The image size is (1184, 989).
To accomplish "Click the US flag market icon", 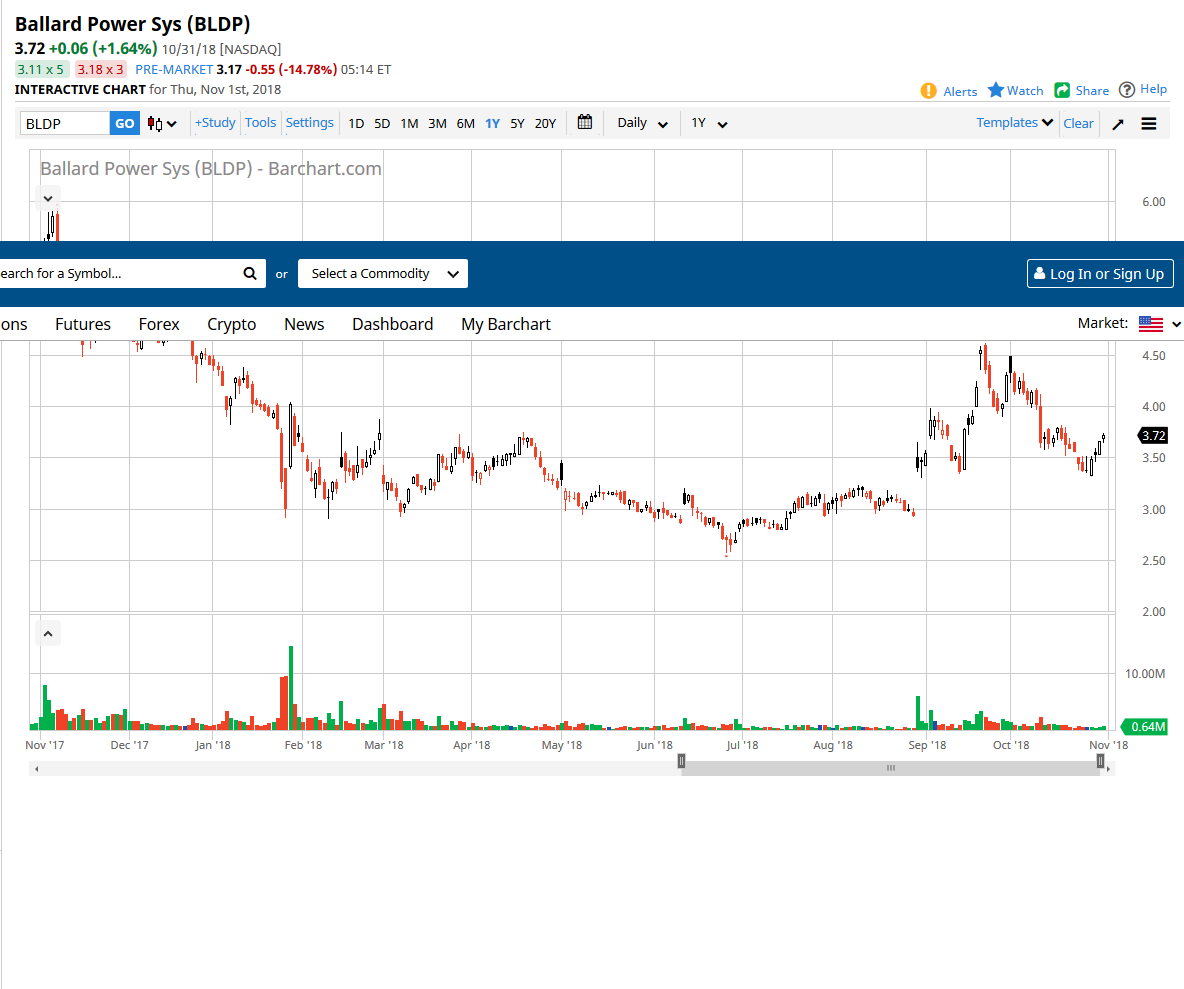I will coord(1151,324).
